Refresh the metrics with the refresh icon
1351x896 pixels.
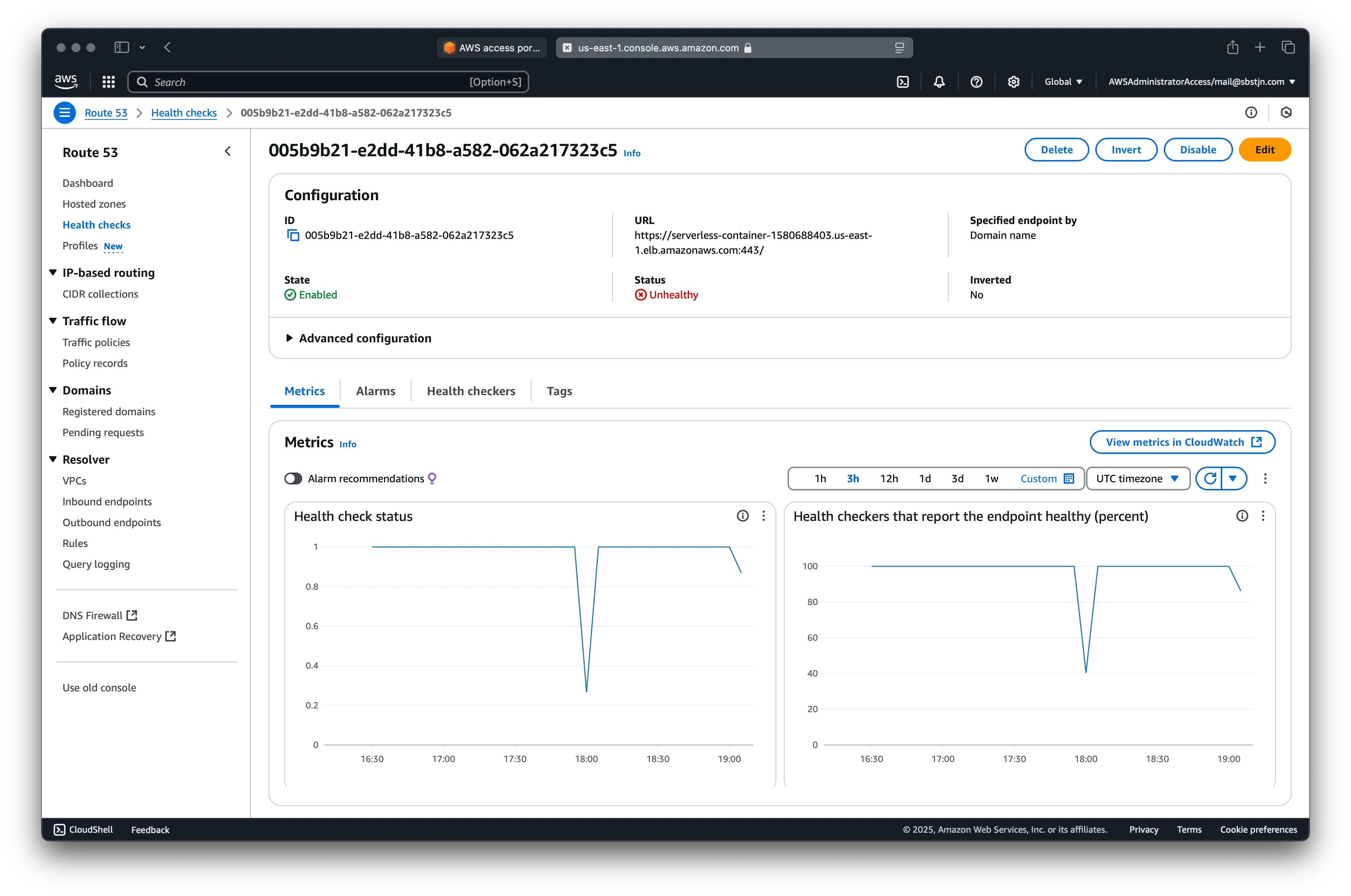(1210, 478)
